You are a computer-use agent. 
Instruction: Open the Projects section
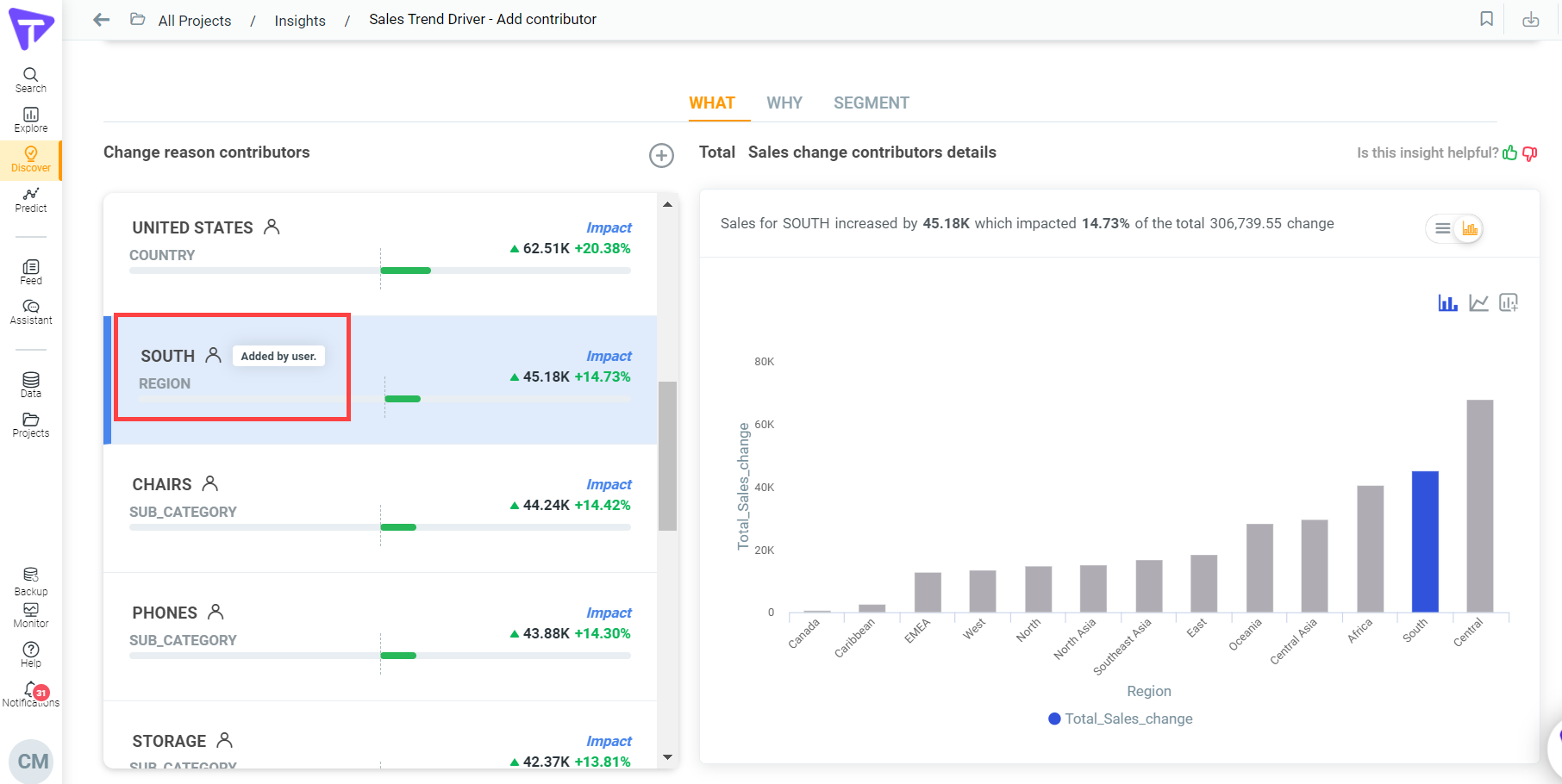tap(30, 425)
